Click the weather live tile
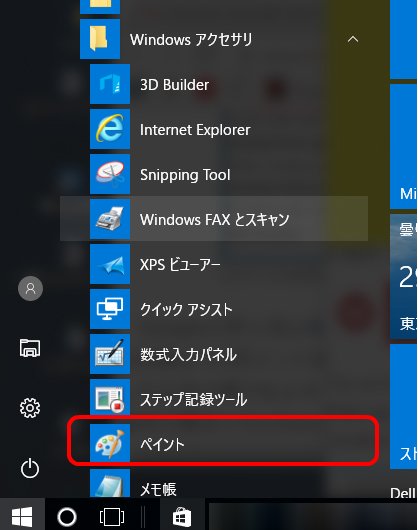The image size is (418, 530). pos(403,276)
